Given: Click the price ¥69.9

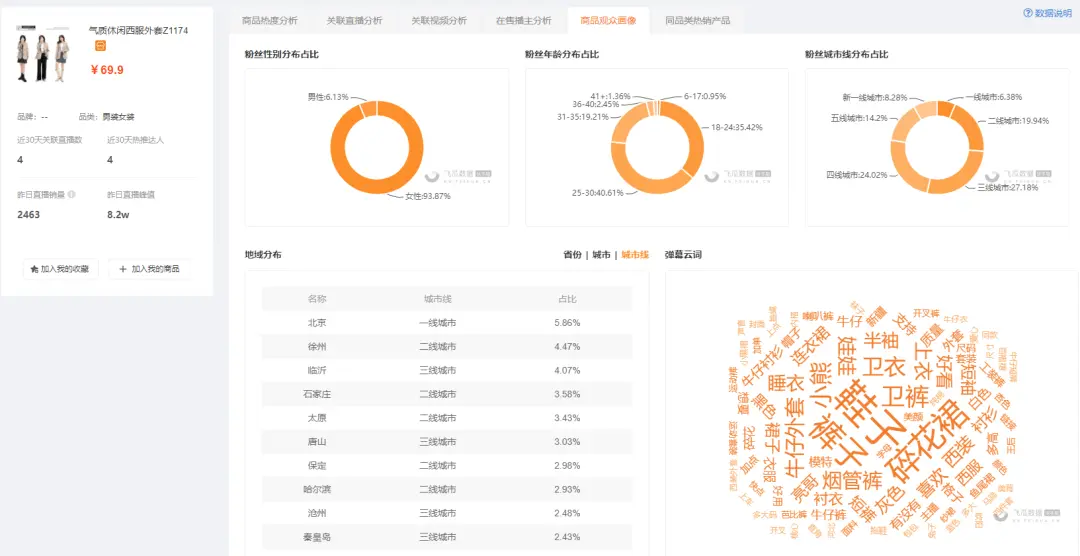Looking at the screenshot, I should coord(107,70).
